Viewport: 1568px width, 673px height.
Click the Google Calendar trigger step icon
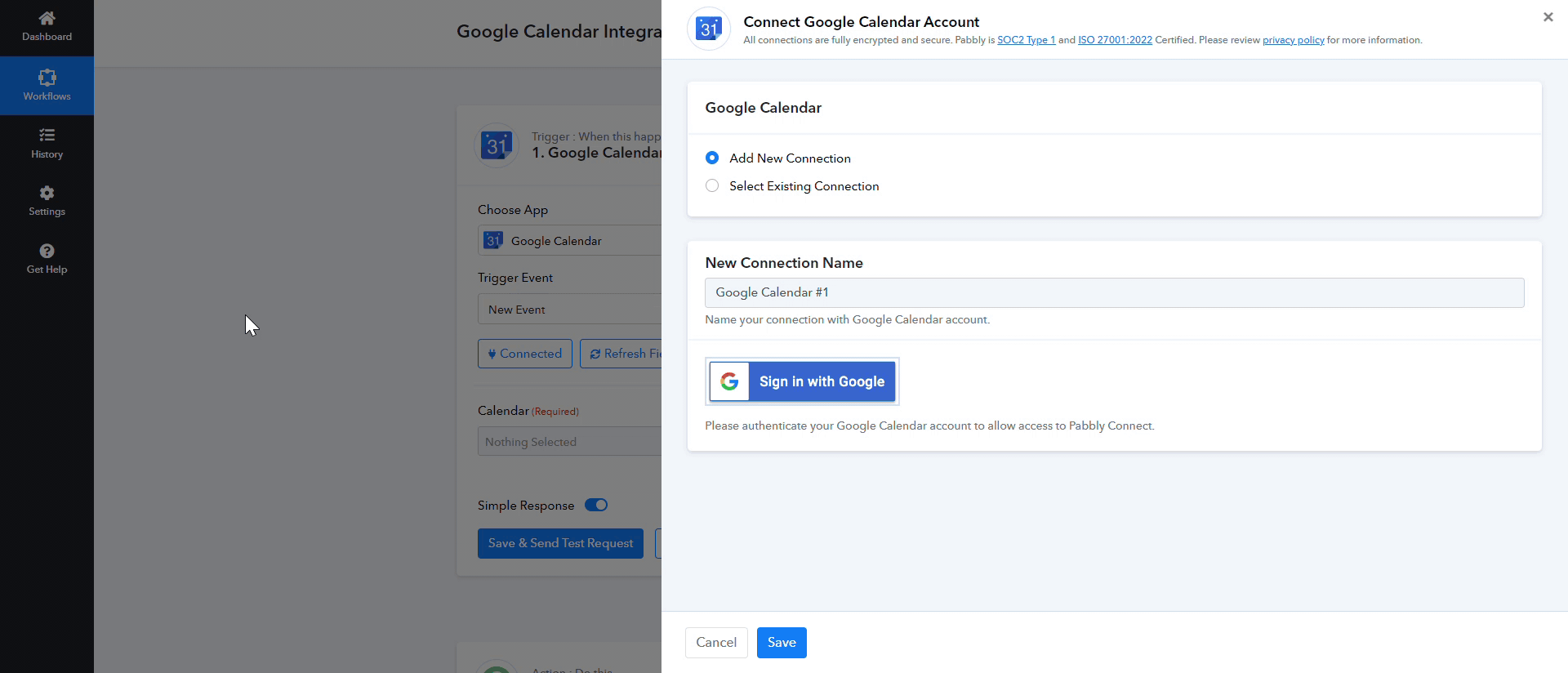(x=496, y=146)
